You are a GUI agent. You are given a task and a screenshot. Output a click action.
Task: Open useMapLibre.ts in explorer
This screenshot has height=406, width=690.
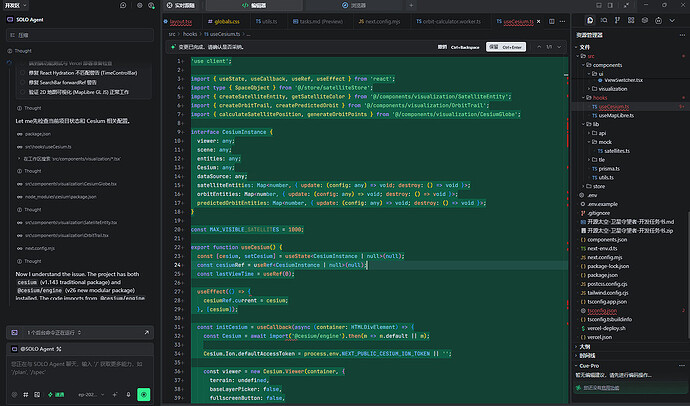coord(616,115)
